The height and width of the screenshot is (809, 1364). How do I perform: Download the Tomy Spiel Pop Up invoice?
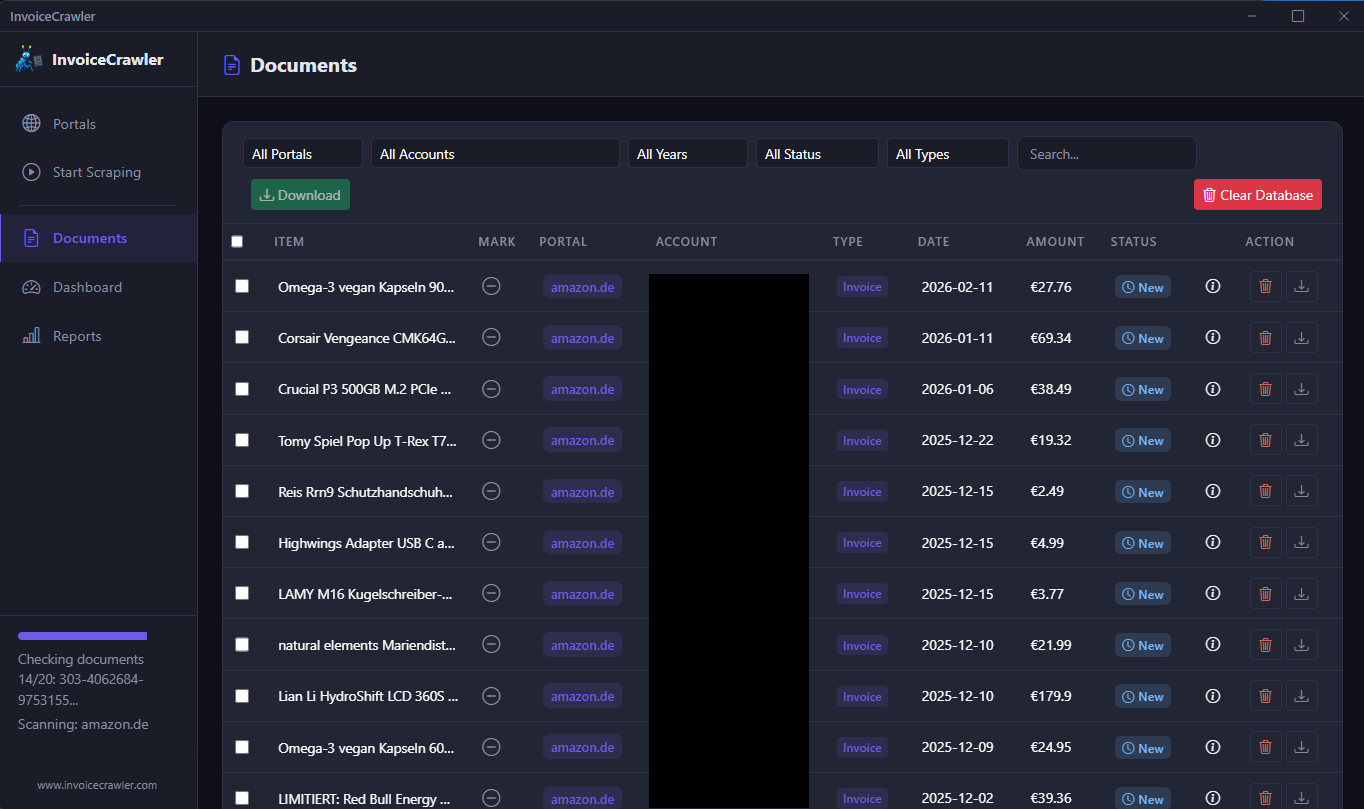point(1301,440)
